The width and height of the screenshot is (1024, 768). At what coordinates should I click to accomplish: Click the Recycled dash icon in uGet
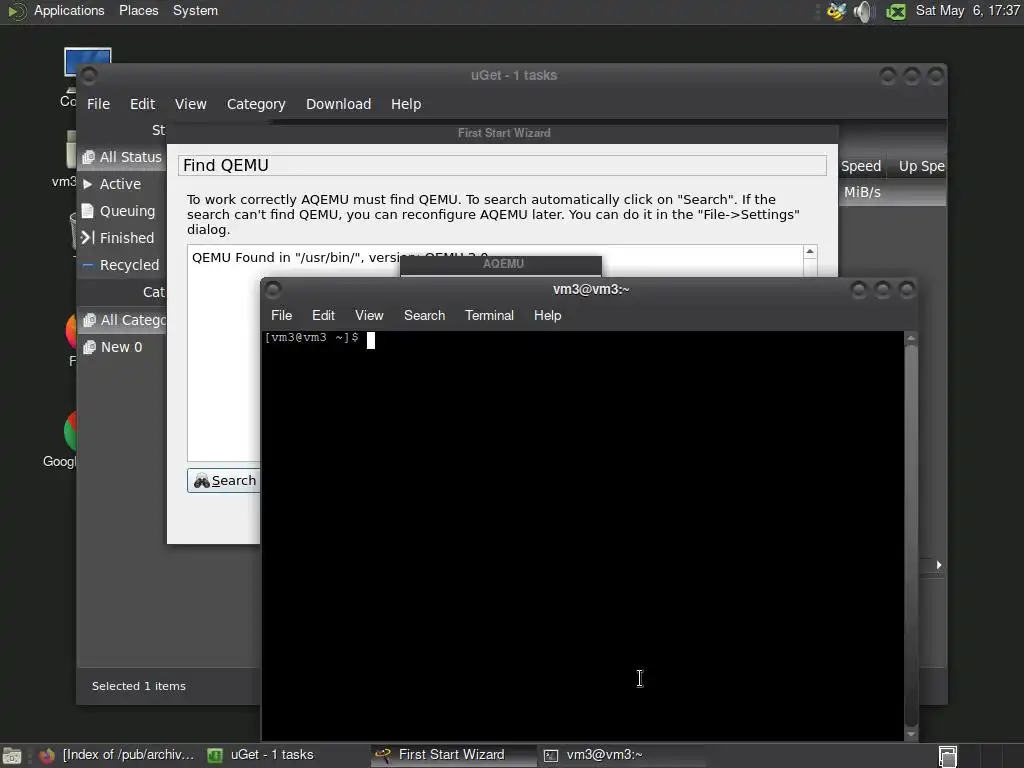click(88, 265)
